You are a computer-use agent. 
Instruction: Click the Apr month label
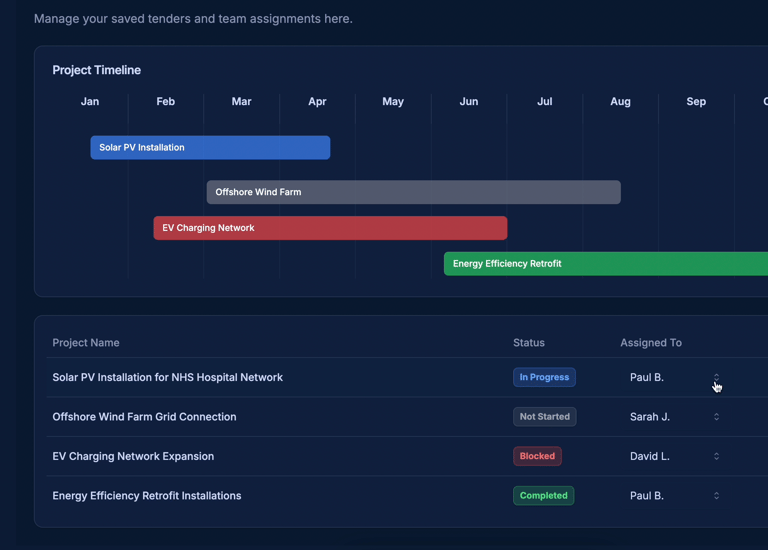pyautogui.click(x=317, y=101)
